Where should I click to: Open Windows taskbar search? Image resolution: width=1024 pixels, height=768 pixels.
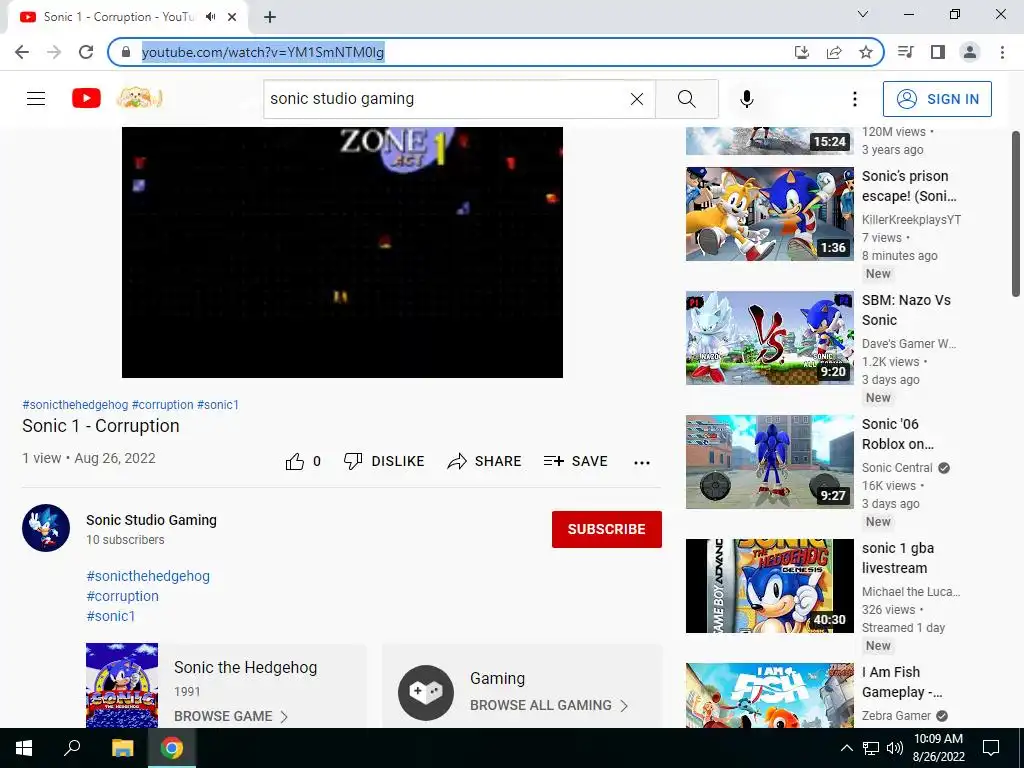pos(72,748)
